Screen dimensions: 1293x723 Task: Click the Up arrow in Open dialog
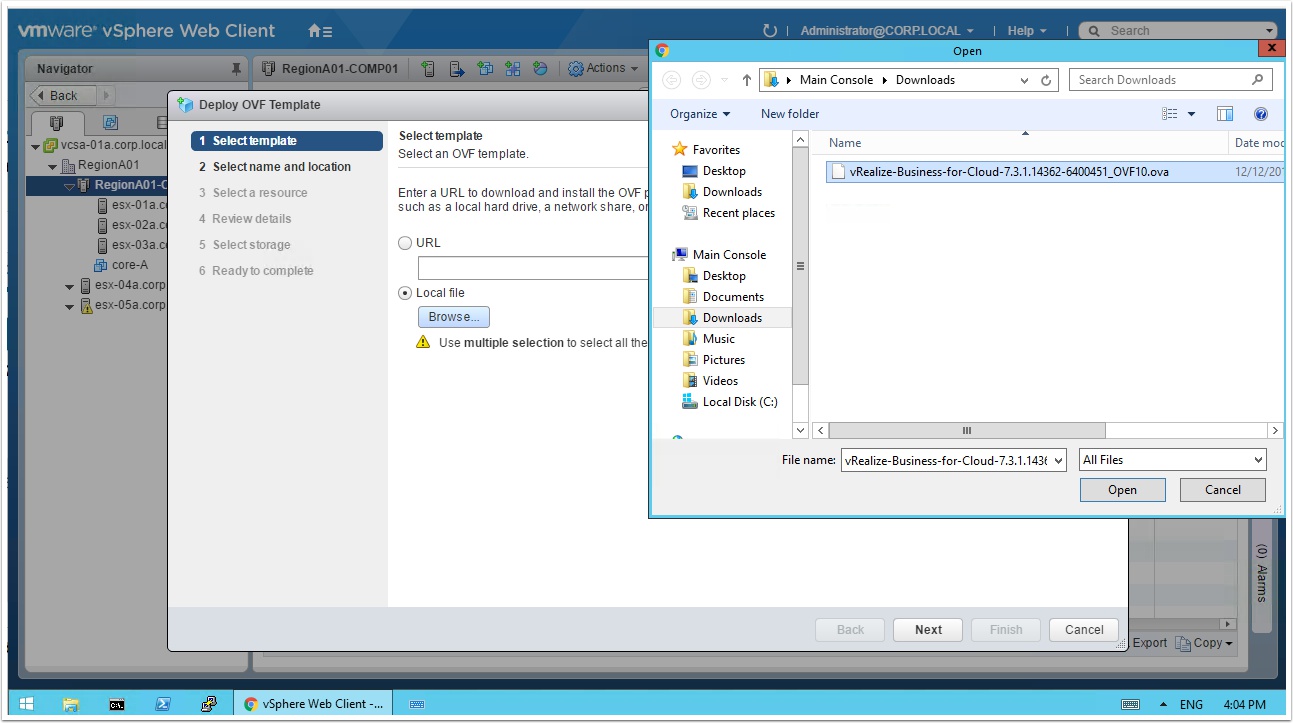point(746,80)
